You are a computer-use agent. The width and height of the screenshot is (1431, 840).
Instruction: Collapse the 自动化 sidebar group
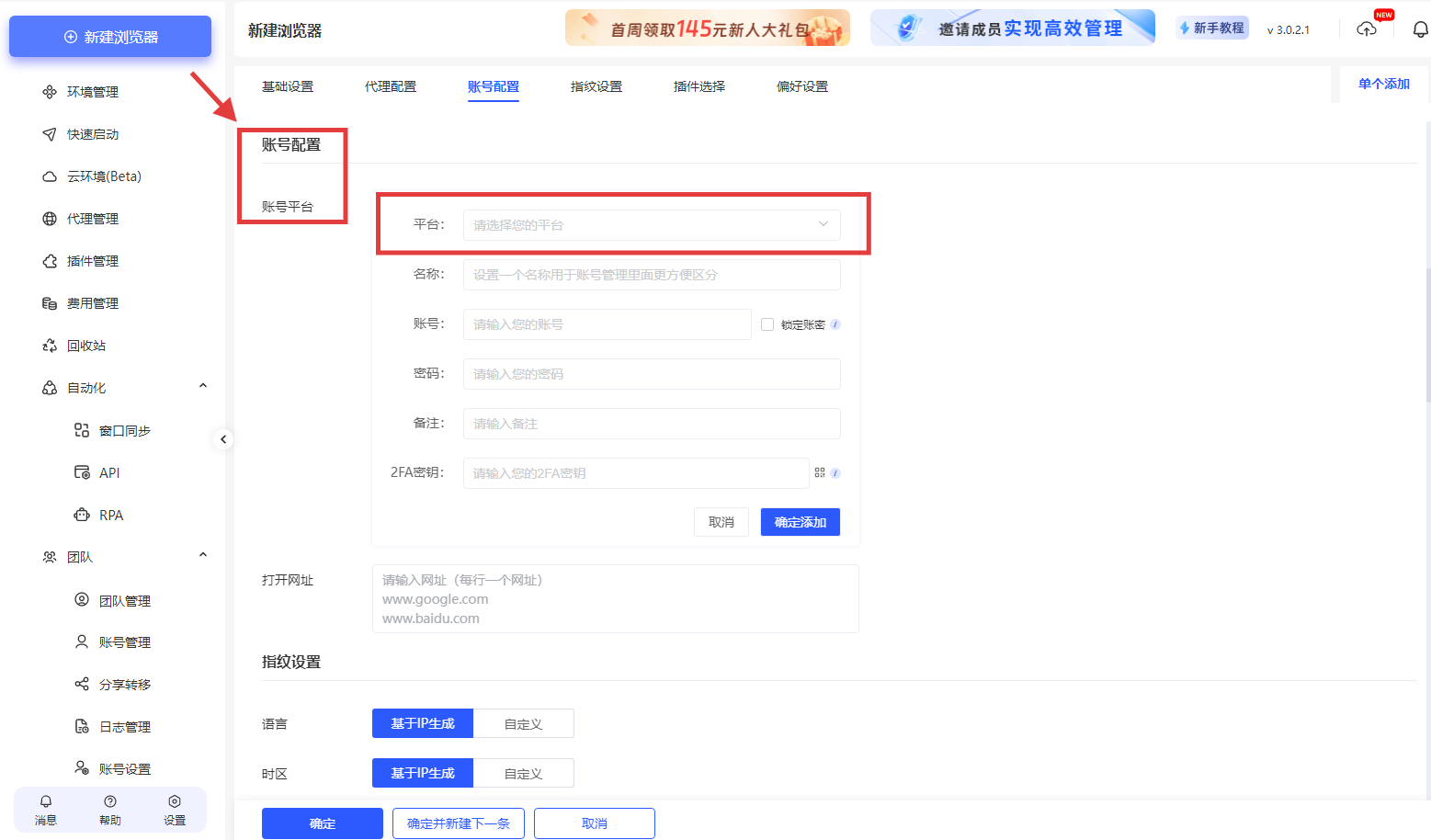[202, 386]
